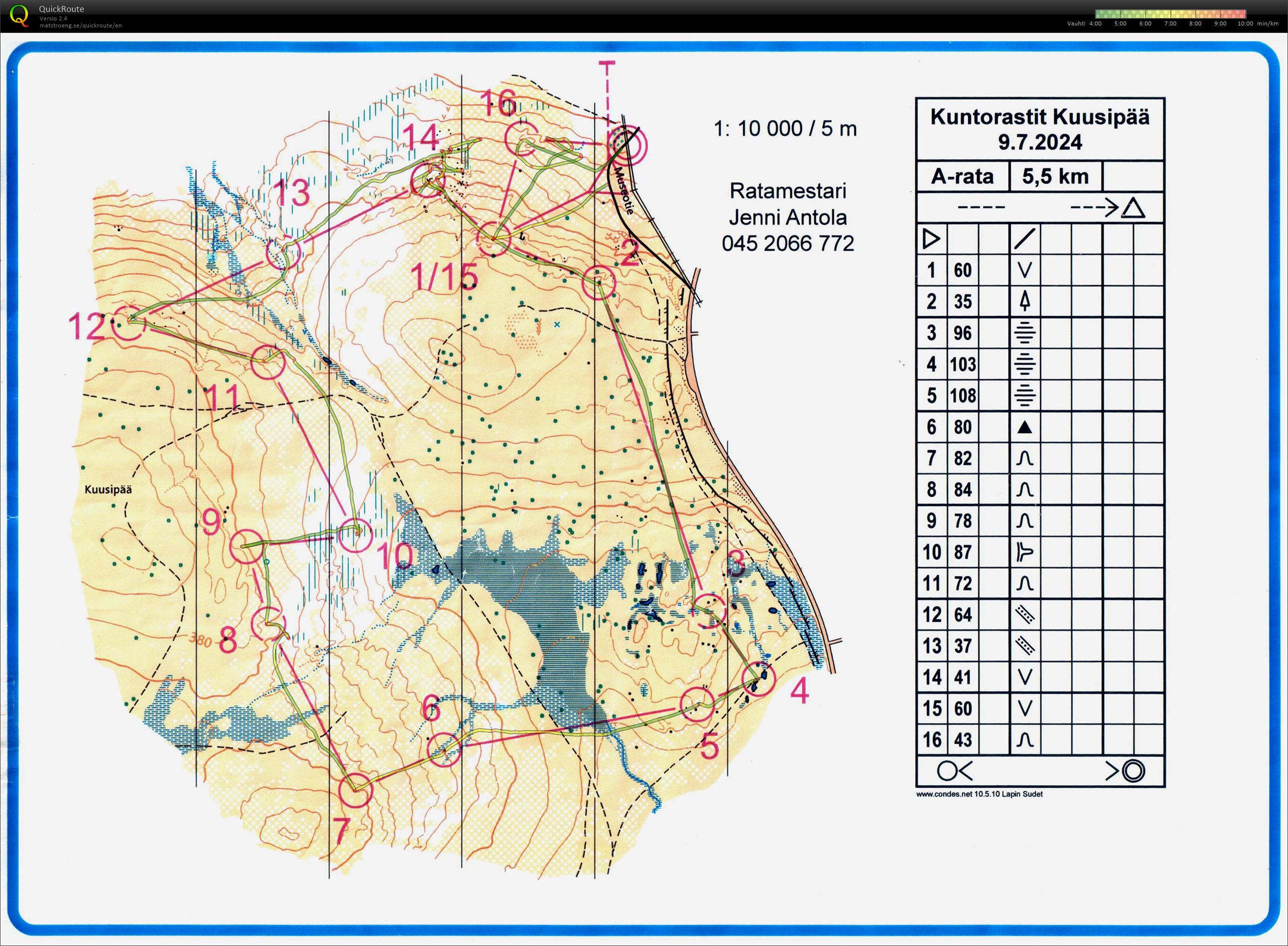Select the QuickRoute title text
Viewport: 1288px width, 946px height.
click(61, 8)
